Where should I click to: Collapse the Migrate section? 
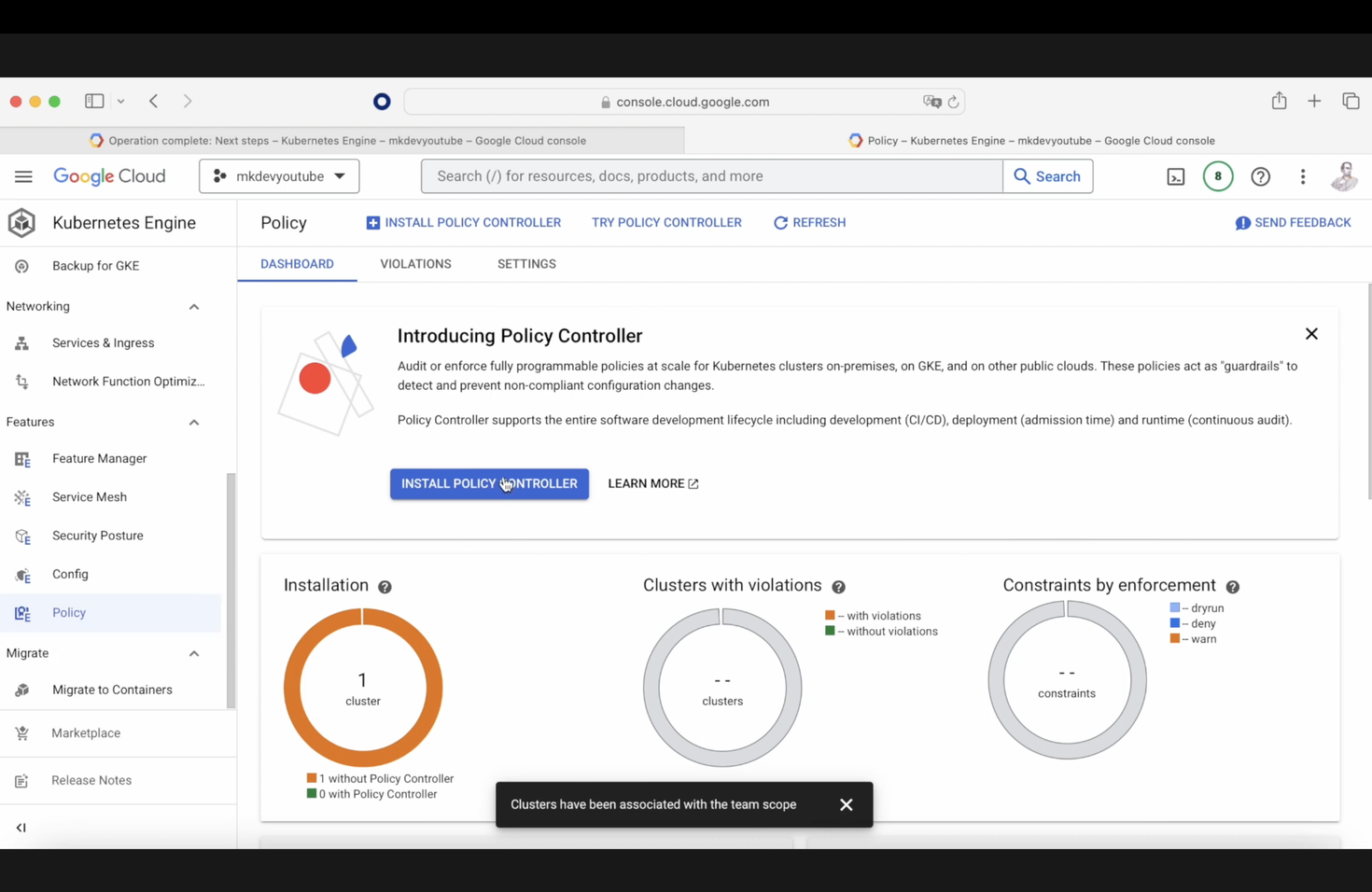click(x=194, y=654)
